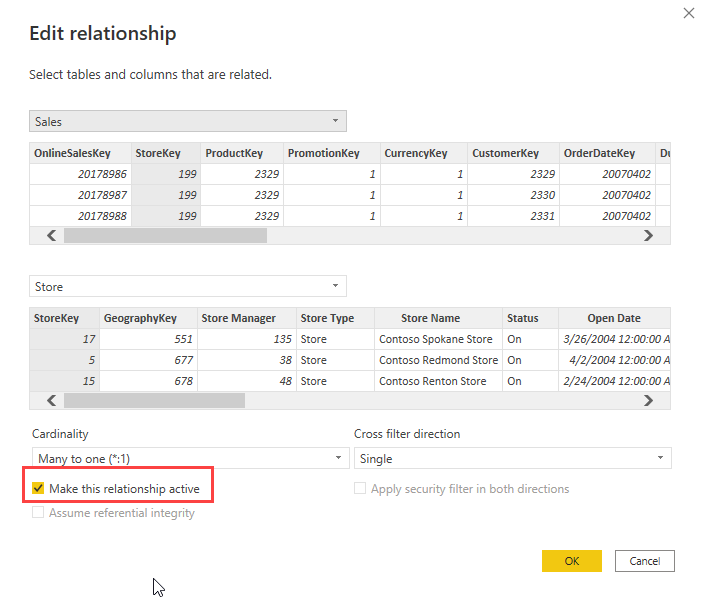The width and height of the screenshot is (705, 601).
Task: Confirm with the OK button
Action: pos(571,561)
